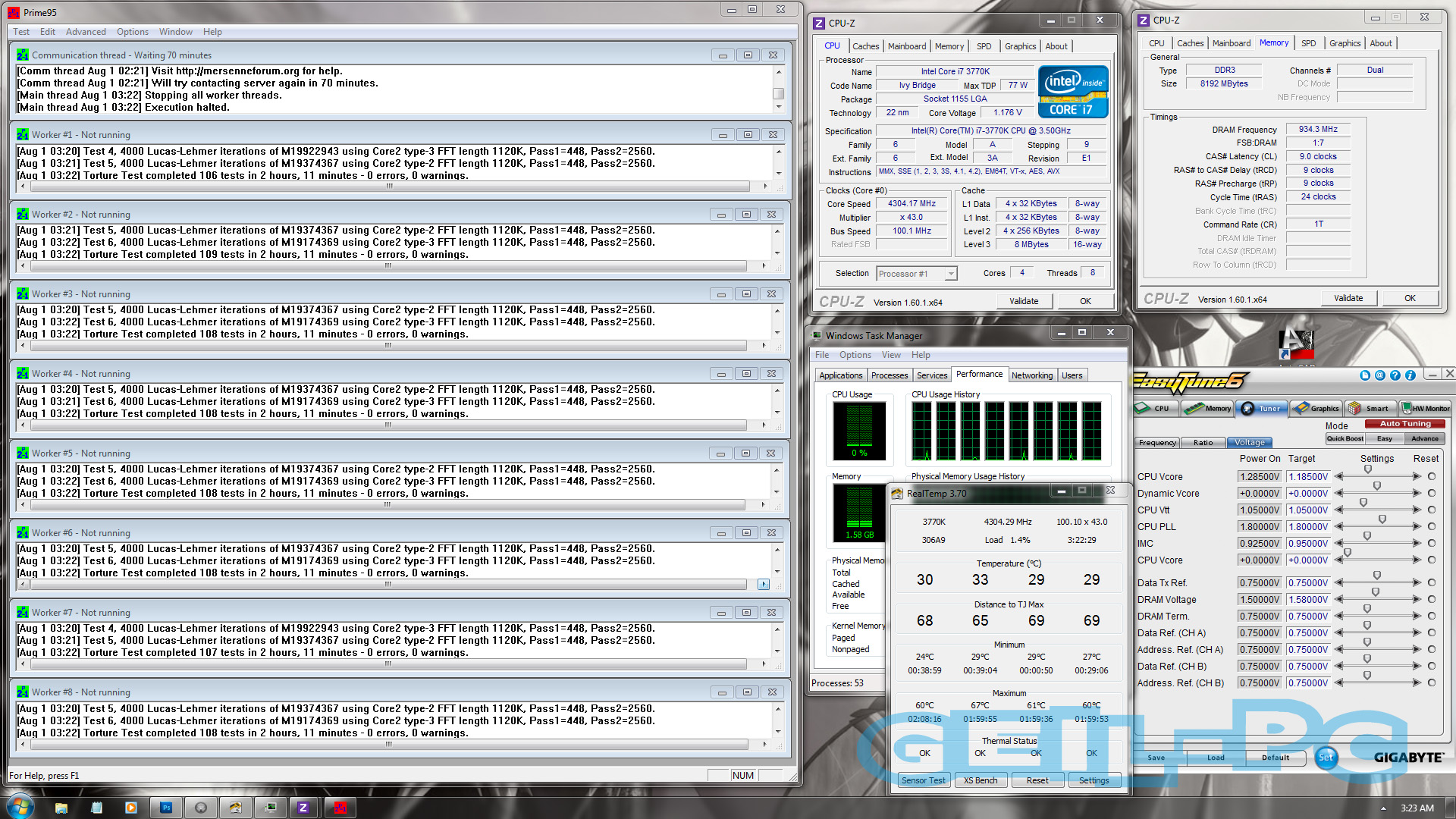
Task: Open the Advanced menu in Prime95
Action: [x=86, y=32]
